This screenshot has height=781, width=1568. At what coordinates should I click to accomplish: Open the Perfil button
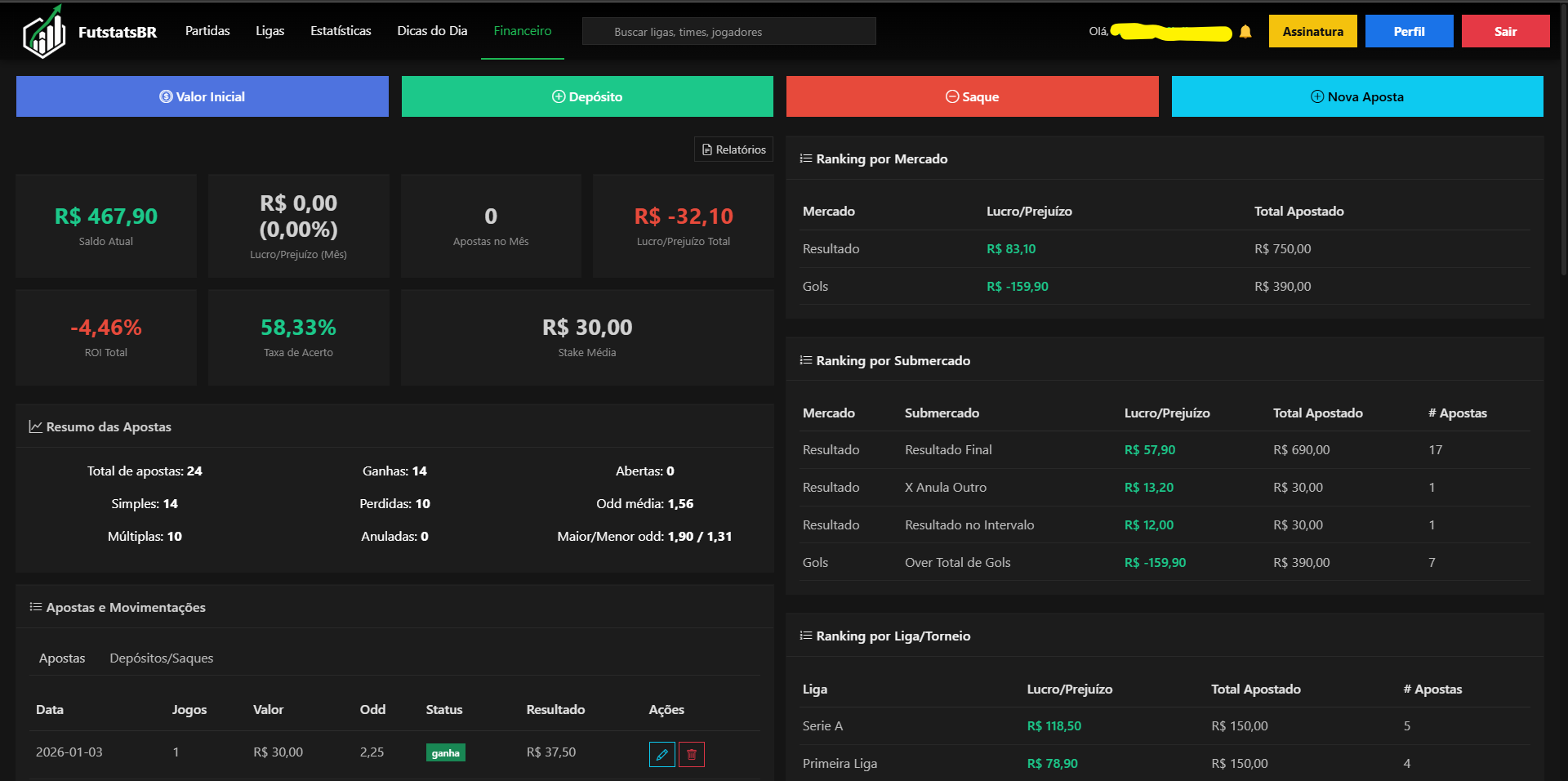(1410, 31)
